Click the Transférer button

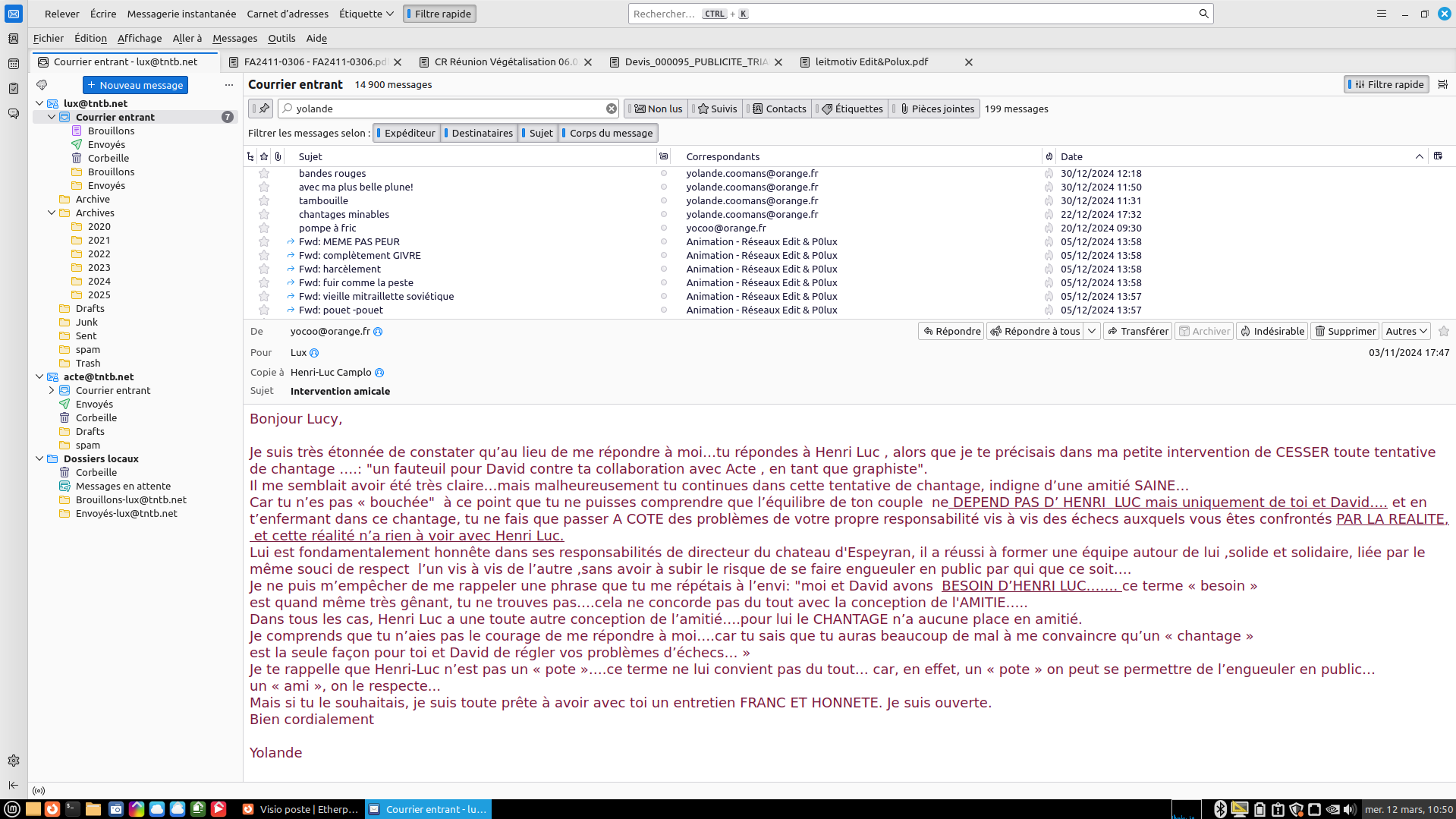click(1137, 331)
